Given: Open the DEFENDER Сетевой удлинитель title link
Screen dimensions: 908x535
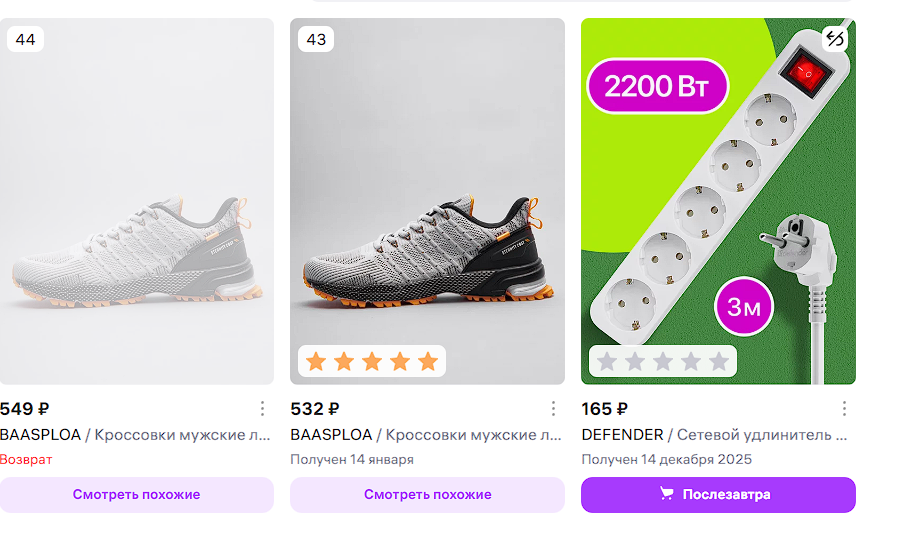Looking at the screenshot, I should pyautogui.click(x=715, y=435).
